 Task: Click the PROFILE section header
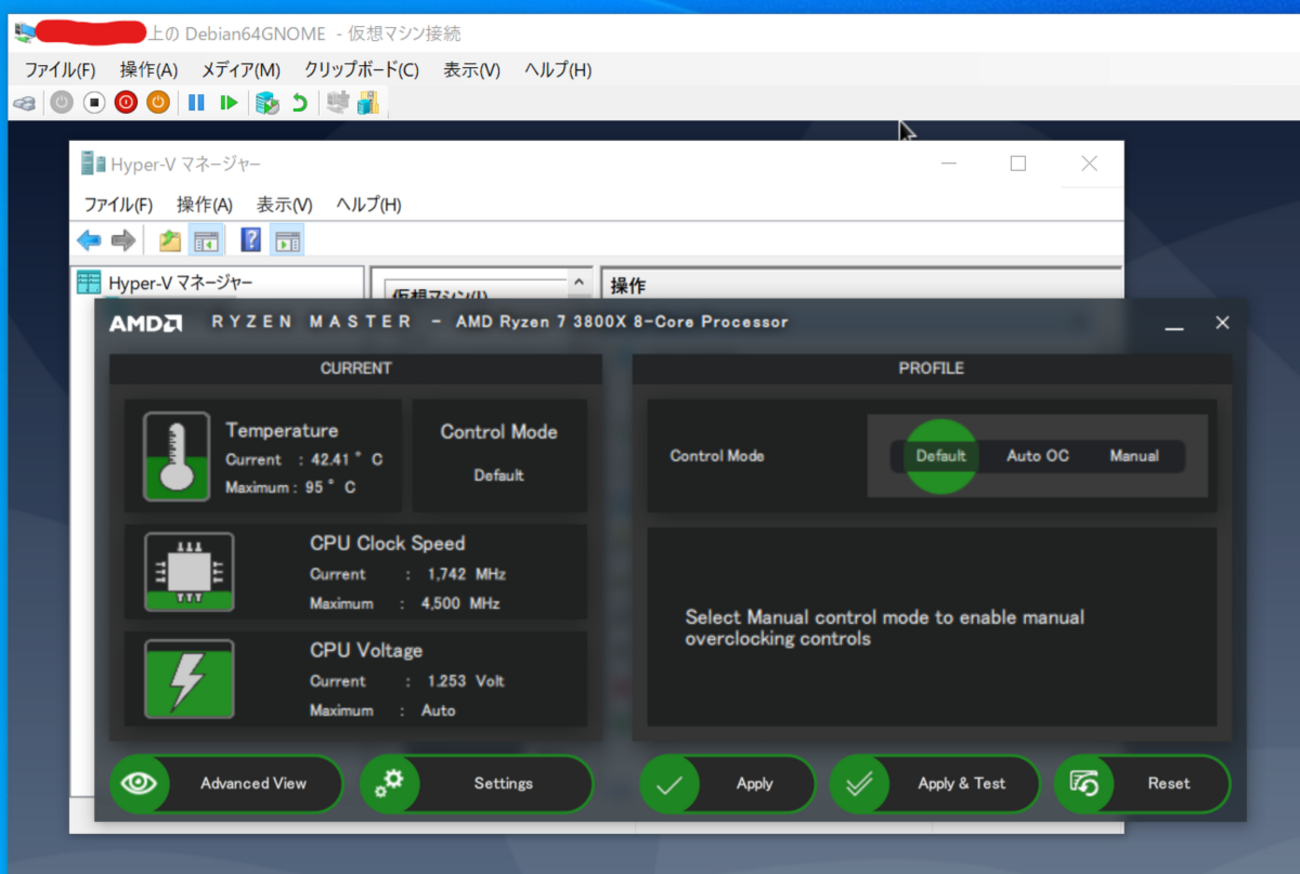(931, 369)
